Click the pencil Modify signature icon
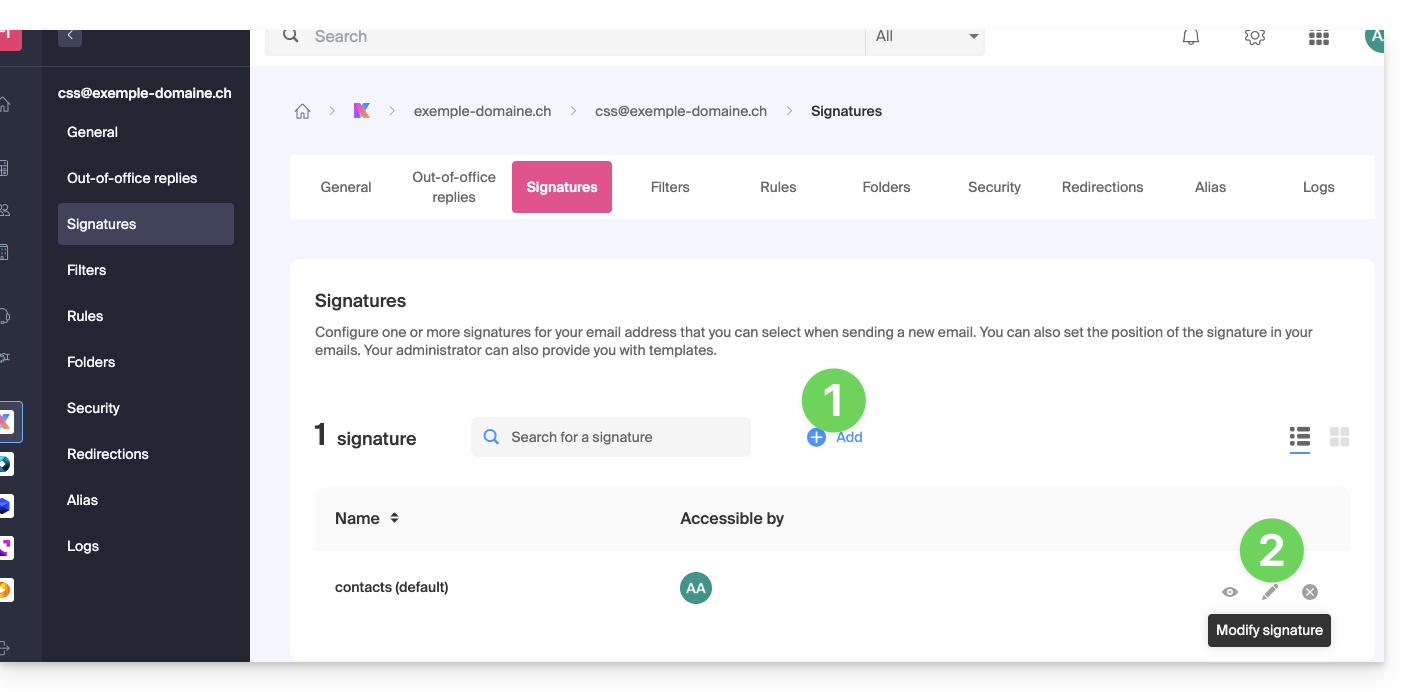Viewport: 1414px width, 692px height. coord(1270,592)
